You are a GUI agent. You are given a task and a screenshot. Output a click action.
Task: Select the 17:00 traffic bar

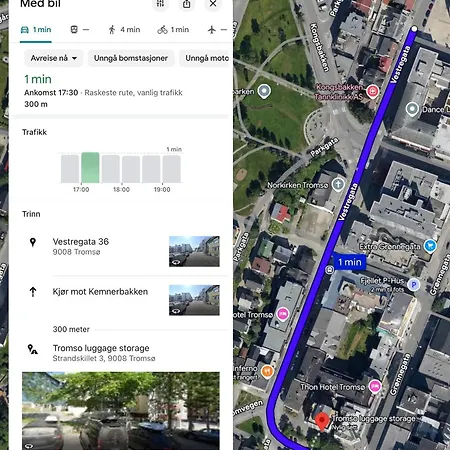90,167
